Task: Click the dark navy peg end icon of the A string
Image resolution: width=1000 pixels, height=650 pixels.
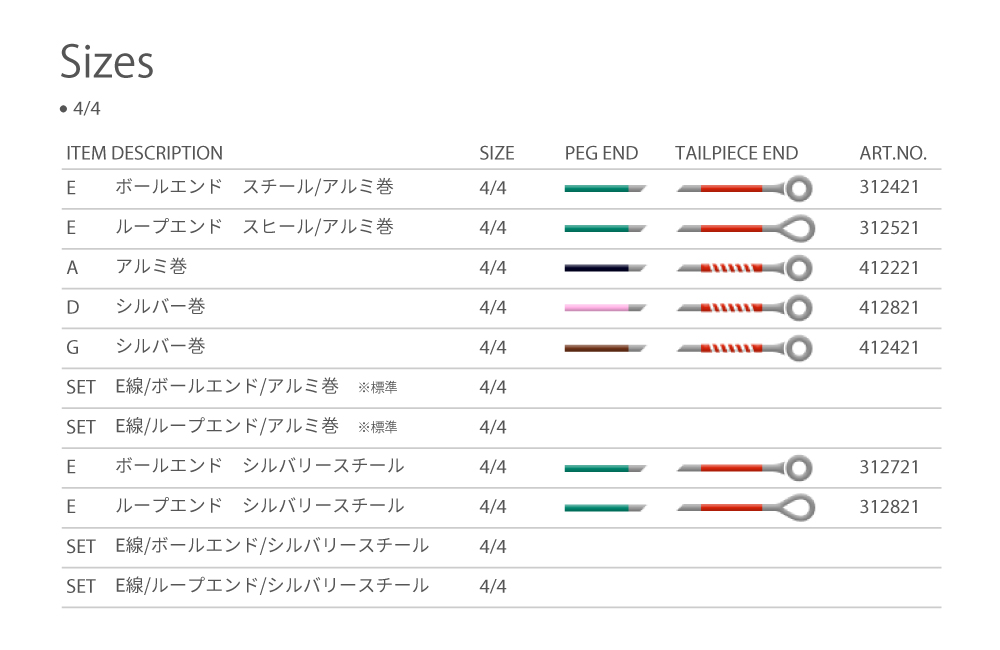Action: 604,268
